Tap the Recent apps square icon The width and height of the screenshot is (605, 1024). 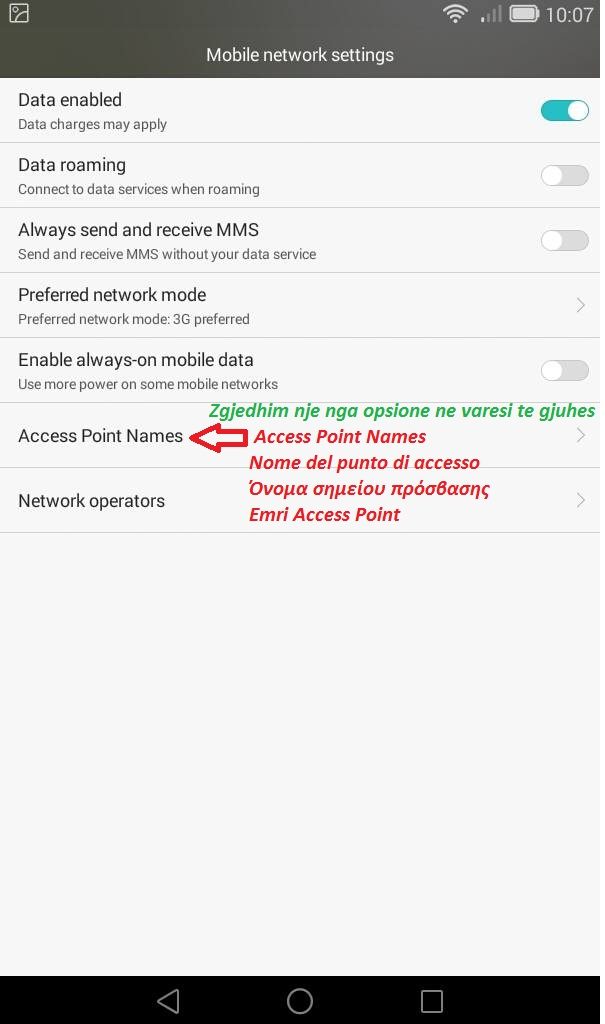click(x=431, y=1000)
